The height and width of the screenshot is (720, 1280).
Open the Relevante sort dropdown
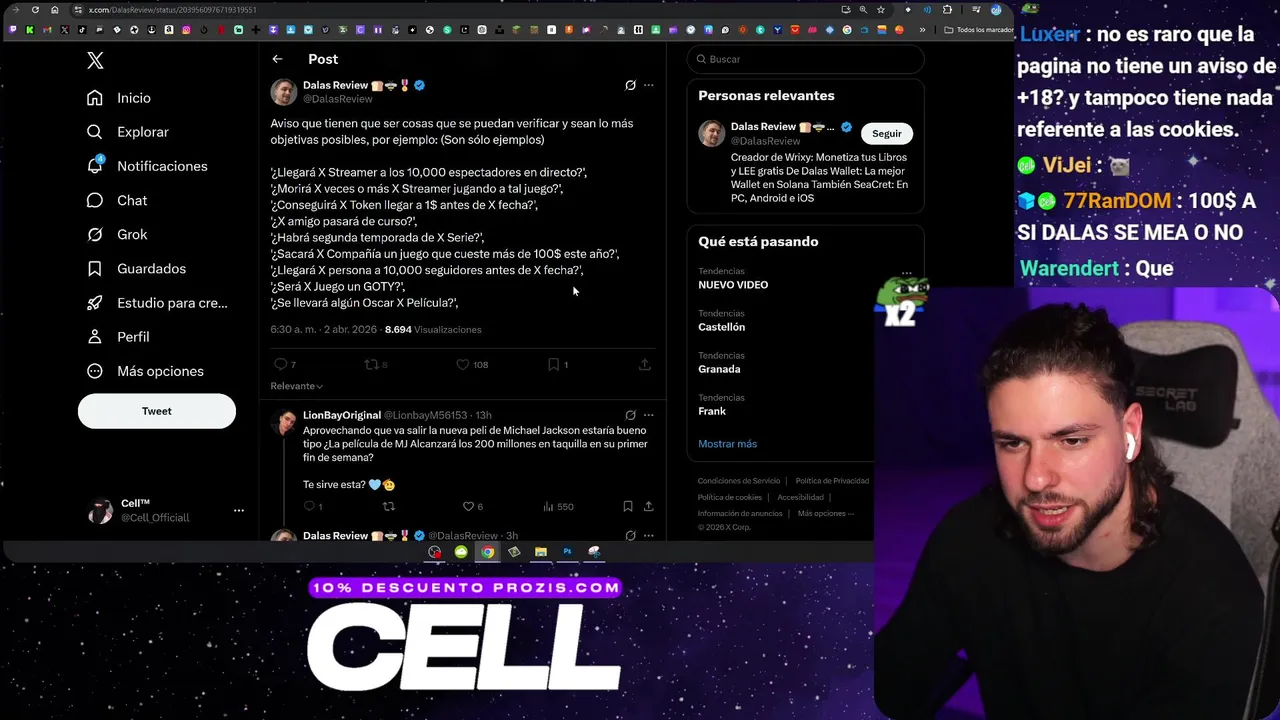tap(296, 386)
